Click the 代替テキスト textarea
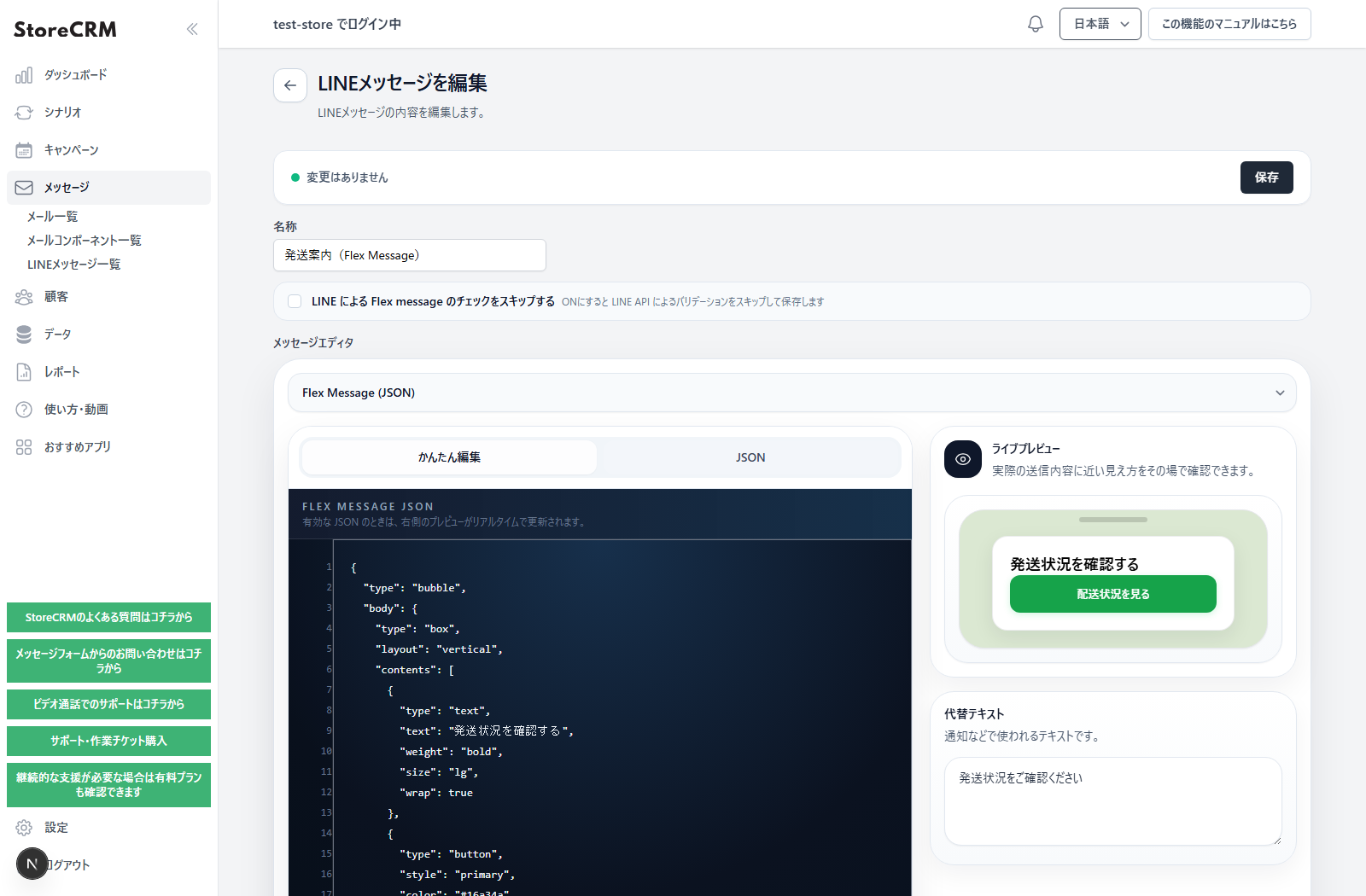Screen dimensions: 1366x896 pos(1113,801)
